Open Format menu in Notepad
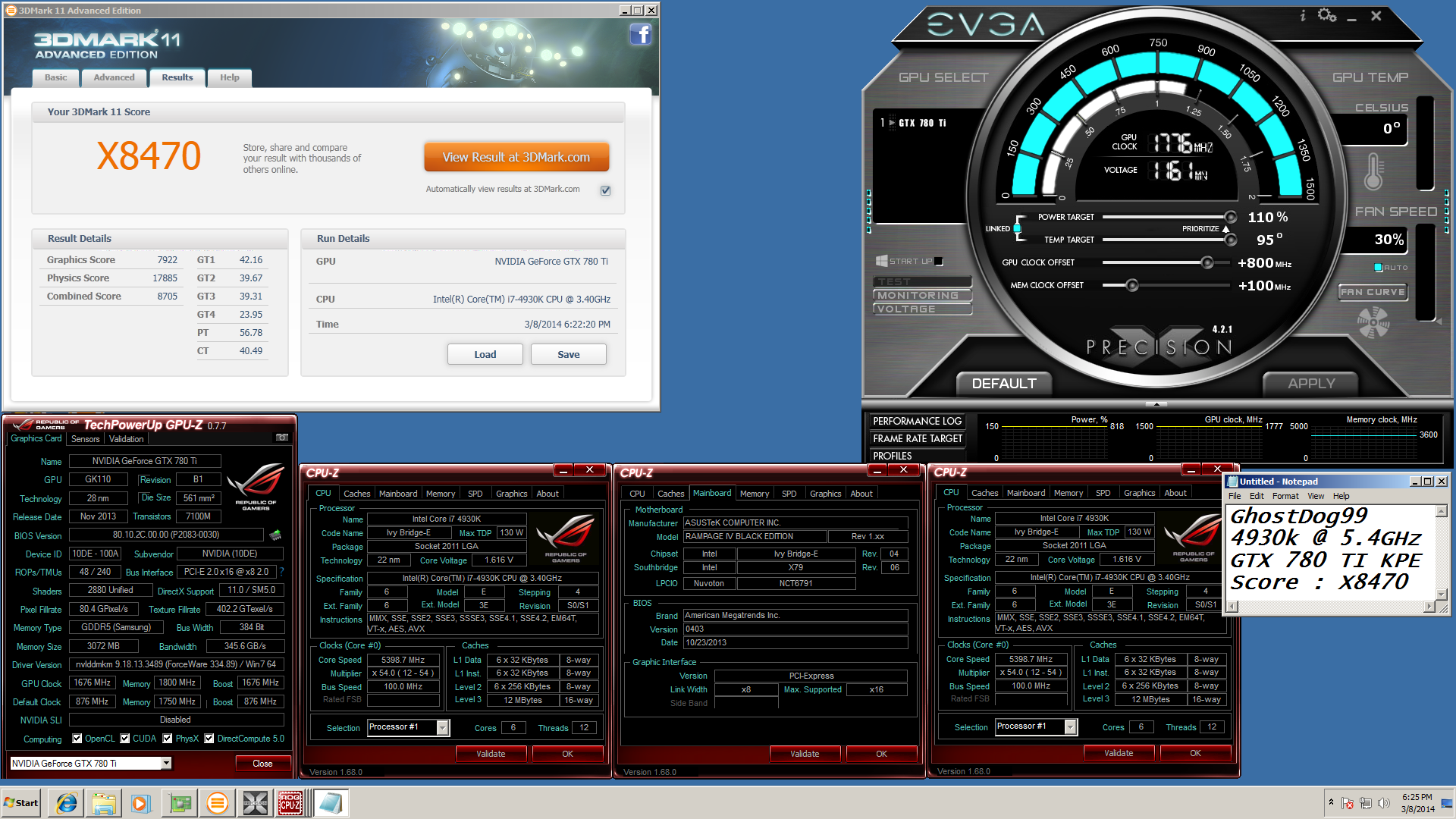The height and width of the screenshot is (819, 1456). 1285,496
